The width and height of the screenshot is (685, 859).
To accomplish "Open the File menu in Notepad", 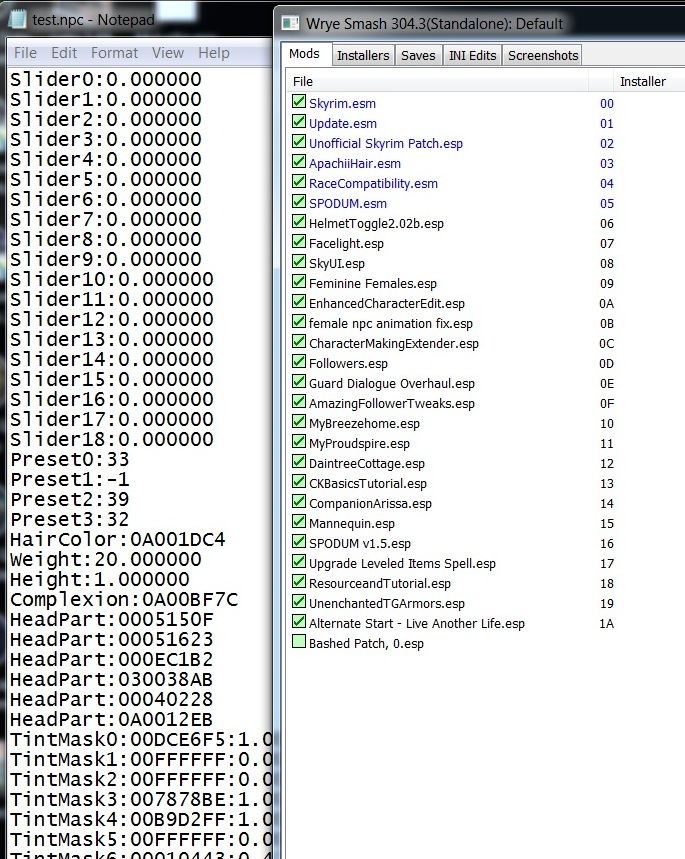I will click(26, 53).
